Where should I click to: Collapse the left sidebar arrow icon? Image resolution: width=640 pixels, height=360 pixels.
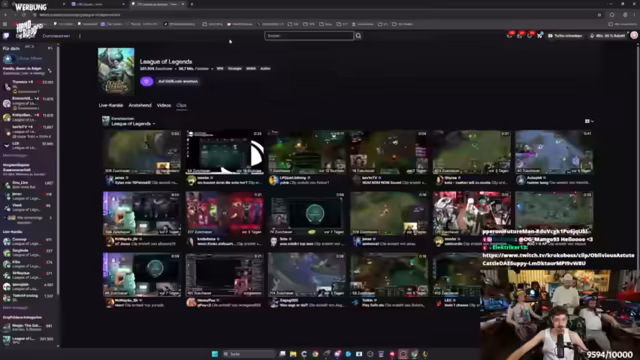(50, 48)
